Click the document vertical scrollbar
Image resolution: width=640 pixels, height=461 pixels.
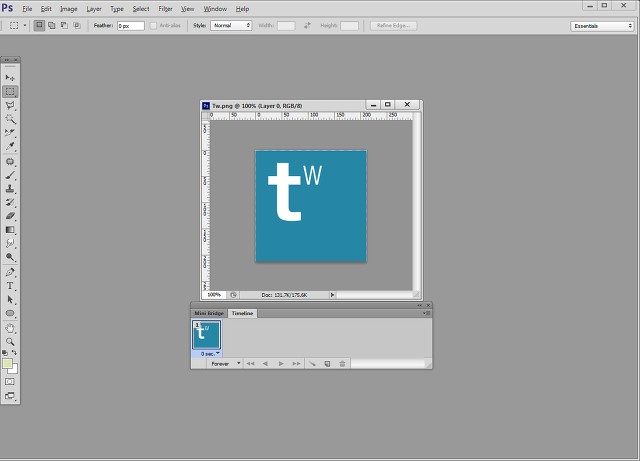coord(416,201)
